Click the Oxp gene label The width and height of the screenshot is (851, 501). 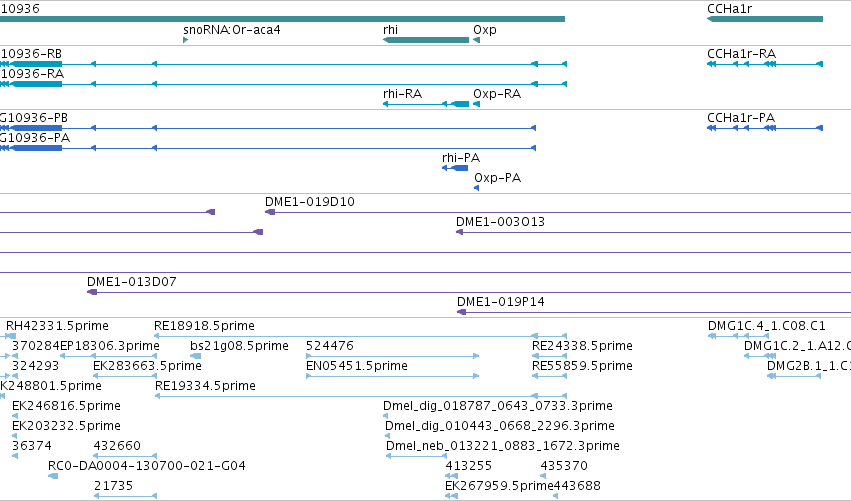(x=485, y=30)
